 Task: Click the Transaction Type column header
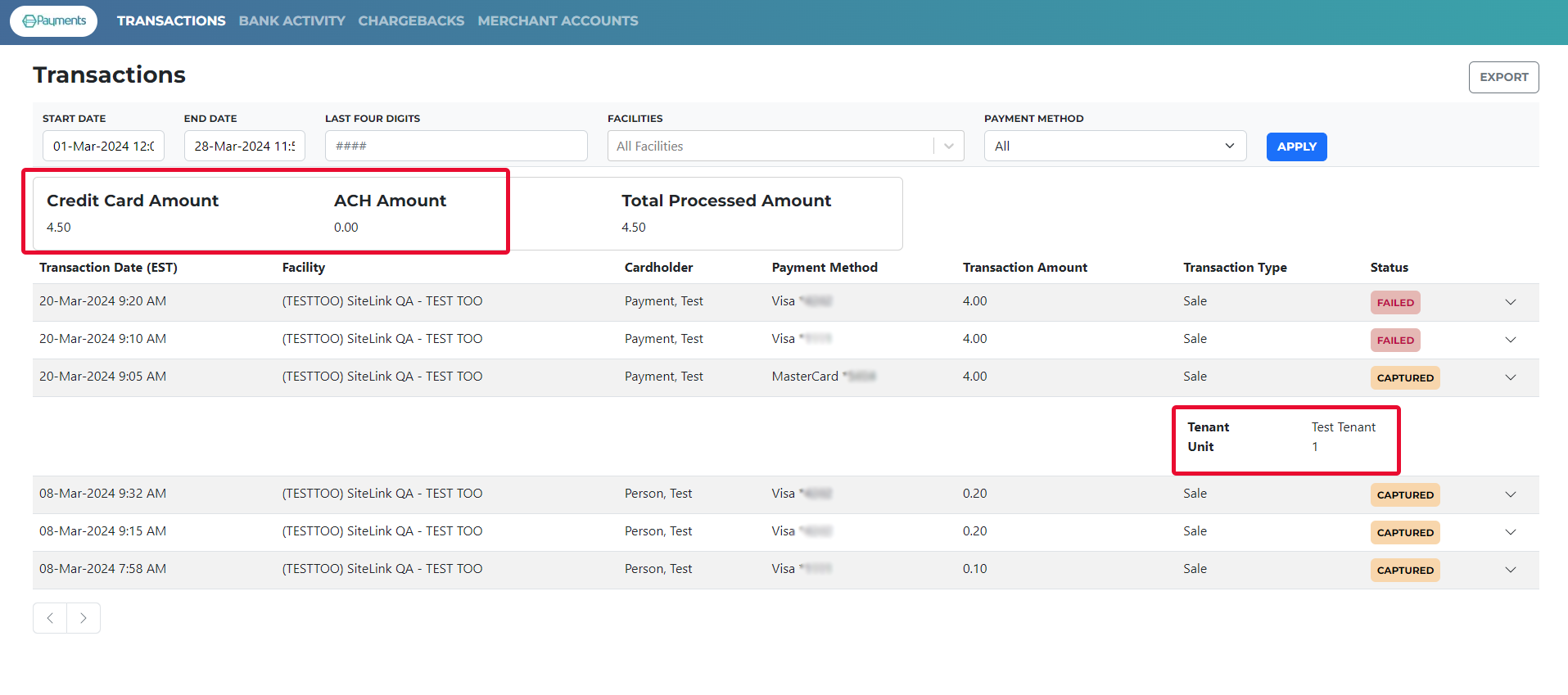1235,268
